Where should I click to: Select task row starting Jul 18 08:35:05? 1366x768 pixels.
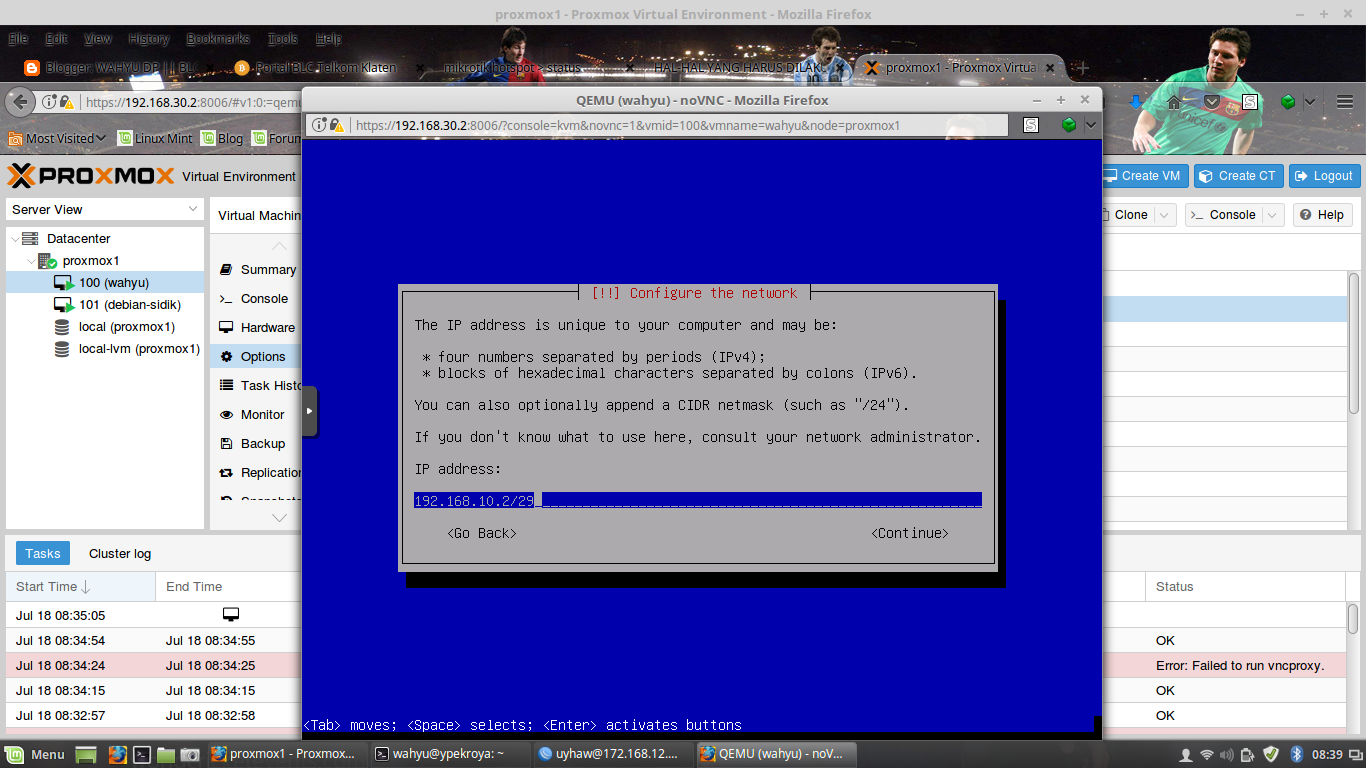[676, 616]
